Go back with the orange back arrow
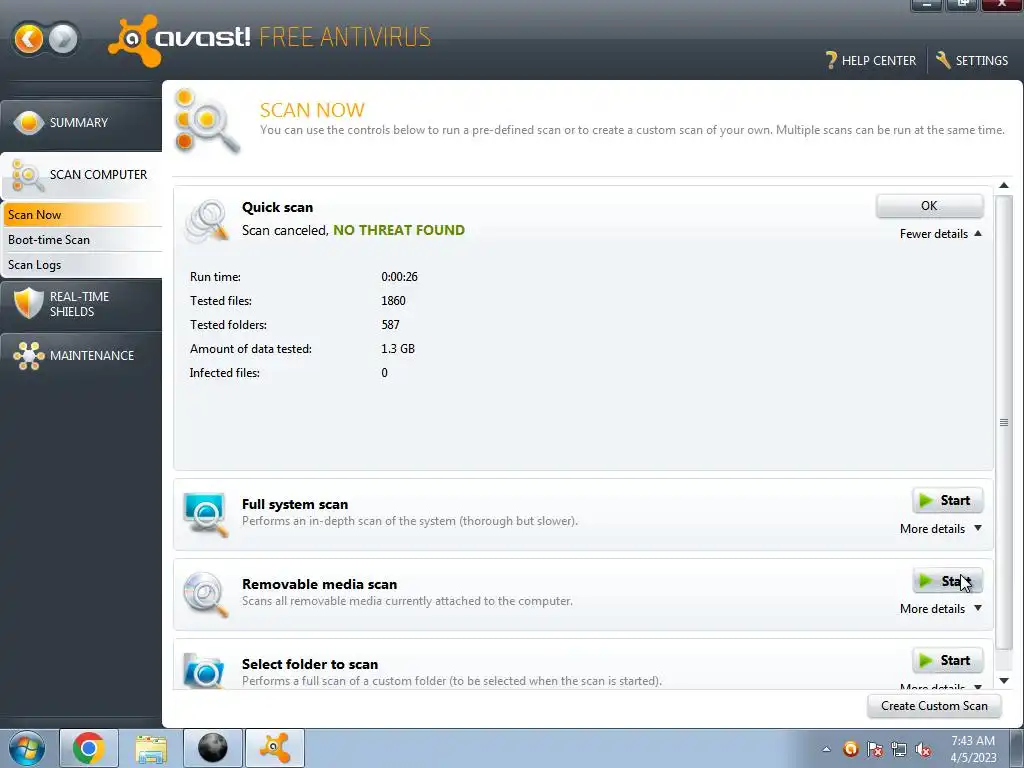The width and height of the screenshot is (1024, 768). tap(29, 39)
